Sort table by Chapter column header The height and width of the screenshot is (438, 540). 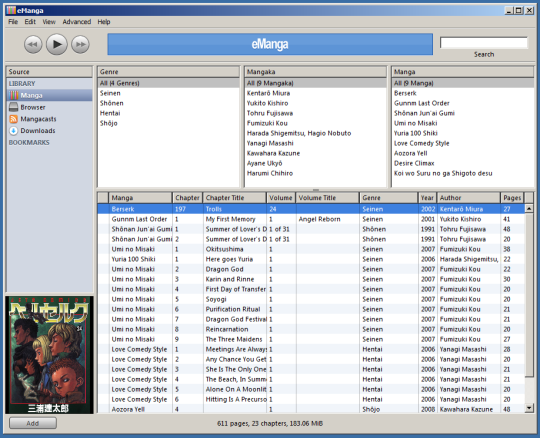click(x=187, y=198)
